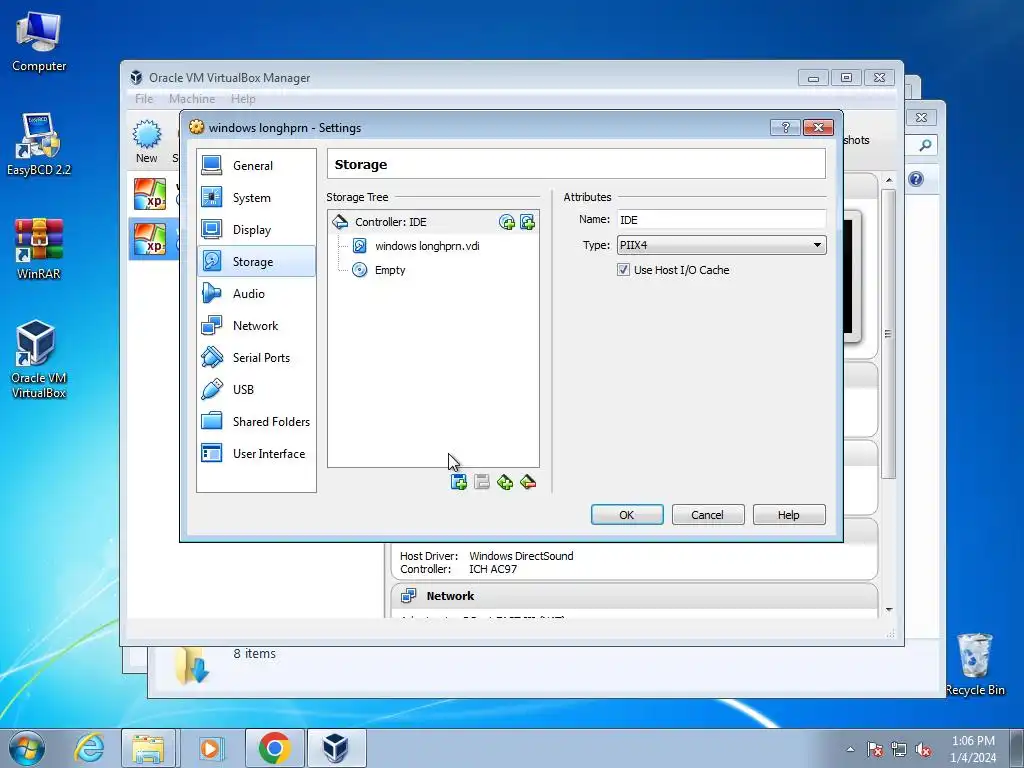Click the add storage attachment icon
This screenshot has width=1024, height=768.
505,482
